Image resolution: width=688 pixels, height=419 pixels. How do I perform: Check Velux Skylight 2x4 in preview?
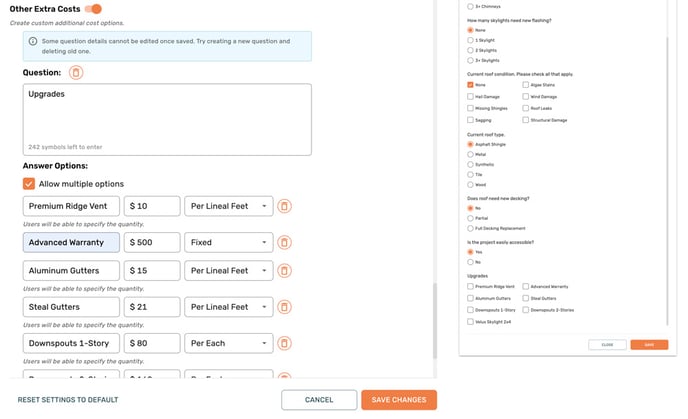tap(470, 322)
